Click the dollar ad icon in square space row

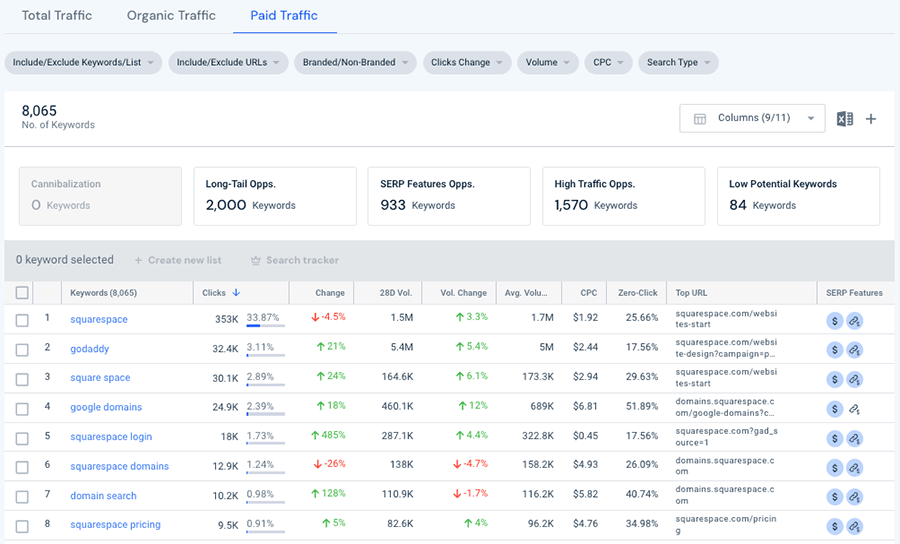tap(835, 379)
